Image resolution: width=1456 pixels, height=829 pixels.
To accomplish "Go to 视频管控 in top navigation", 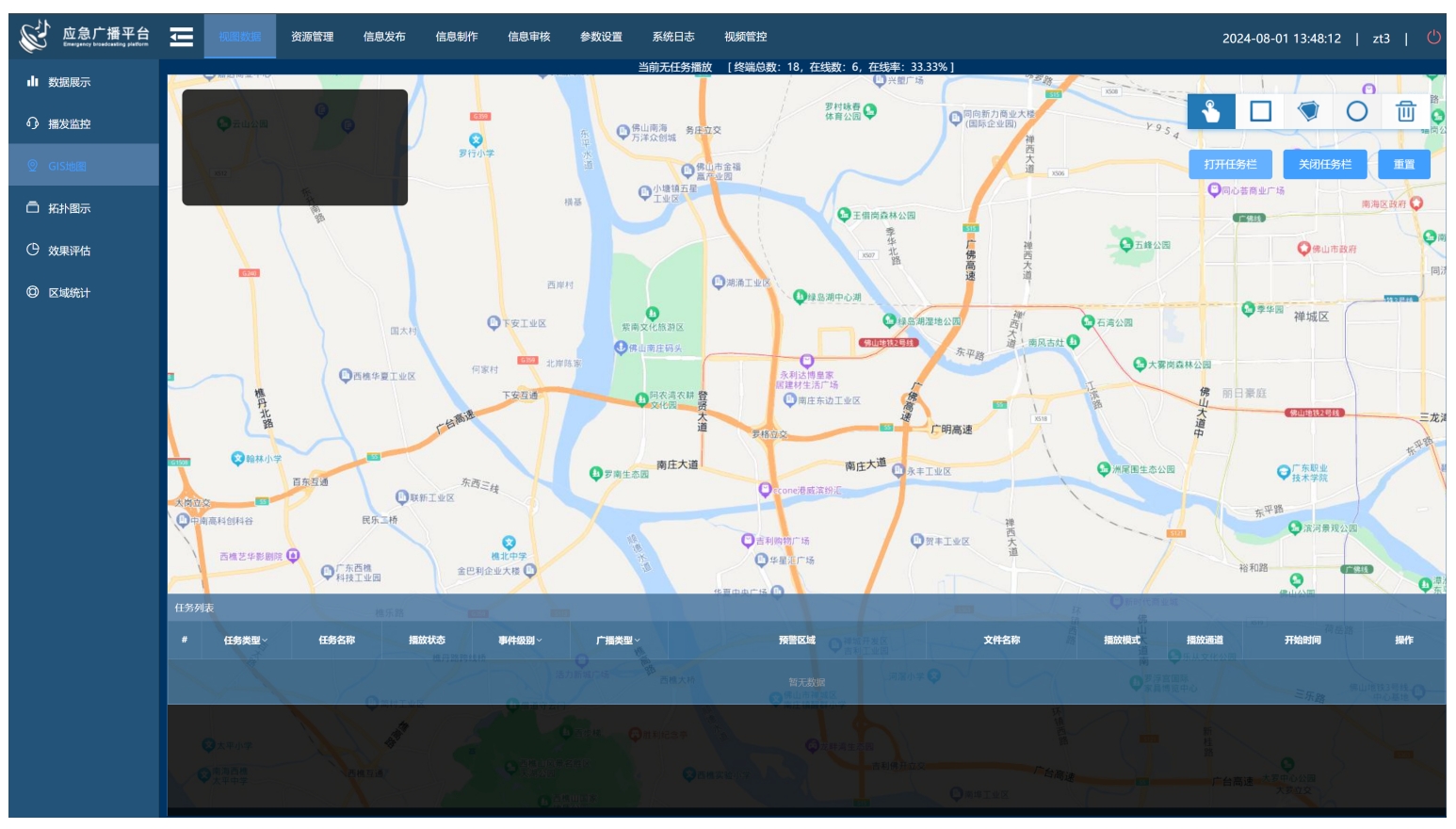I will (745, 37).
